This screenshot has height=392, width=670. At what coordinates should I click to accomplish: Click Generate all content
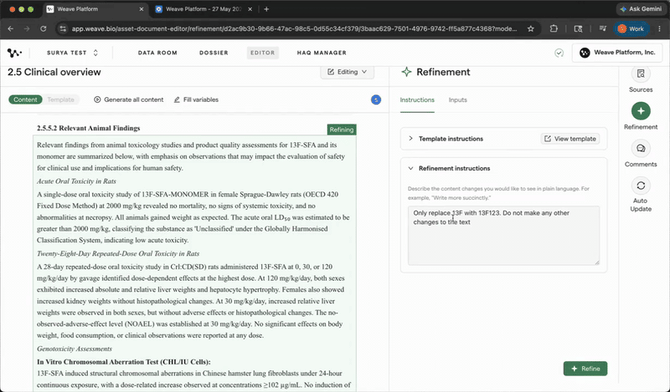(x=129, y=100)
